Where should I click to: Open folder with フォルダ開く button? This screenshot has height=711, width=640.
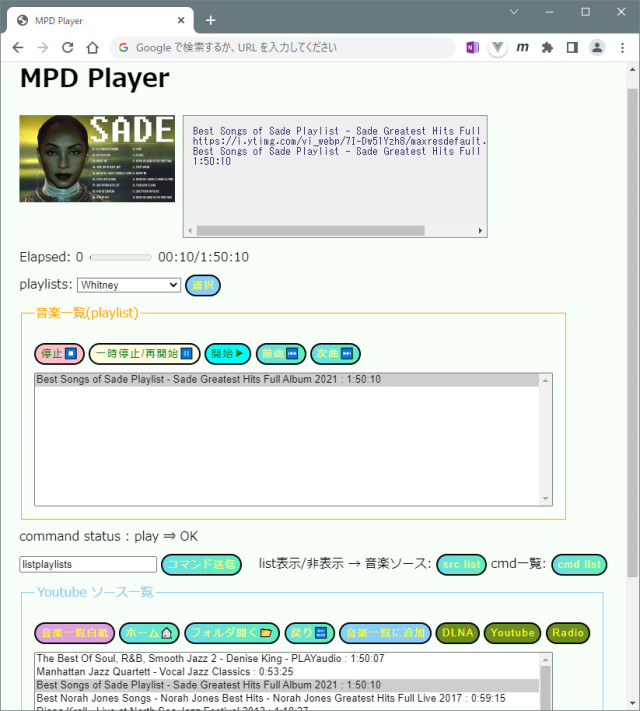232,633
